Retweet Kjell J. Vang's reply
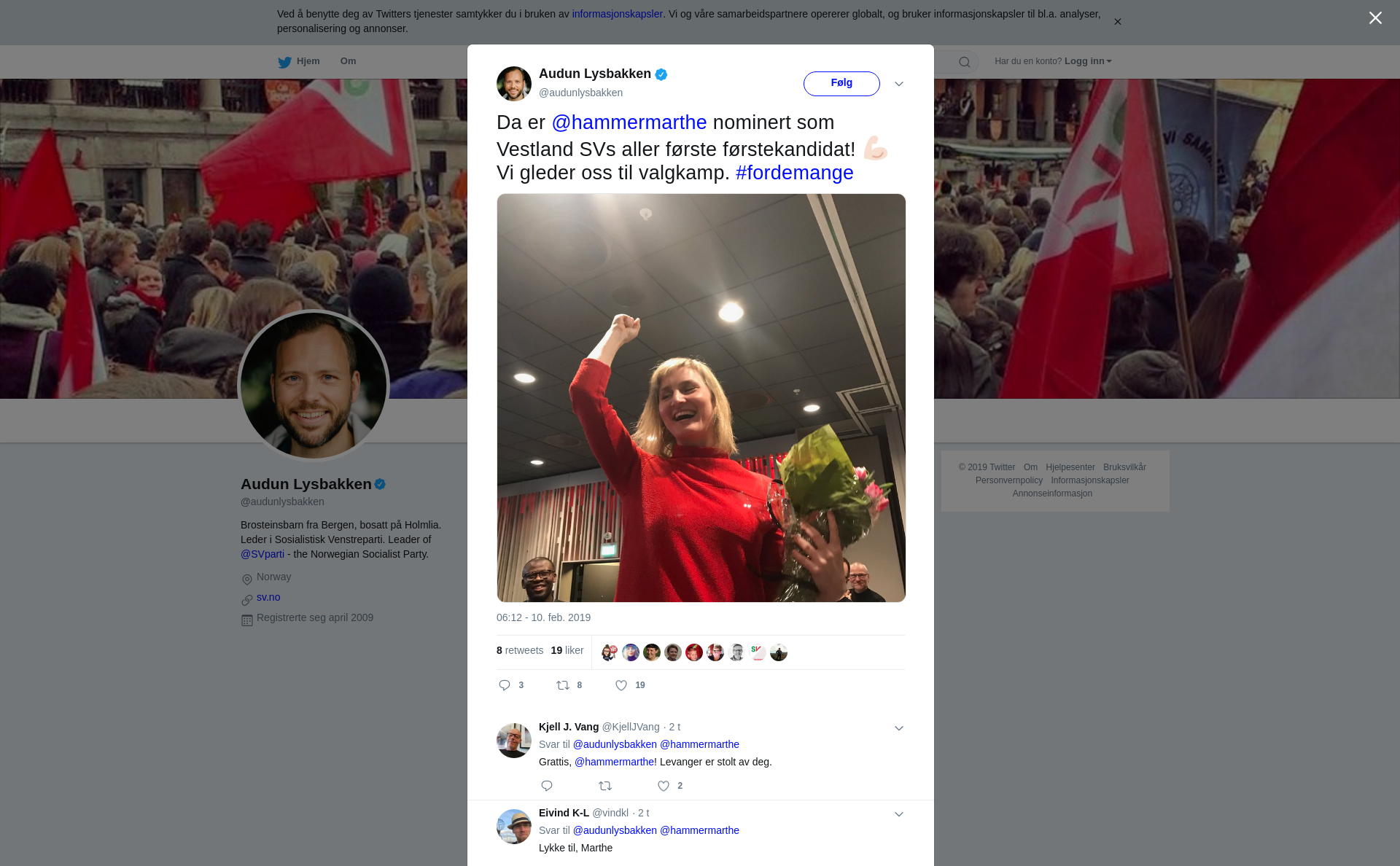This screenshot has width=1400, height=866. click(x=605, y=786)
